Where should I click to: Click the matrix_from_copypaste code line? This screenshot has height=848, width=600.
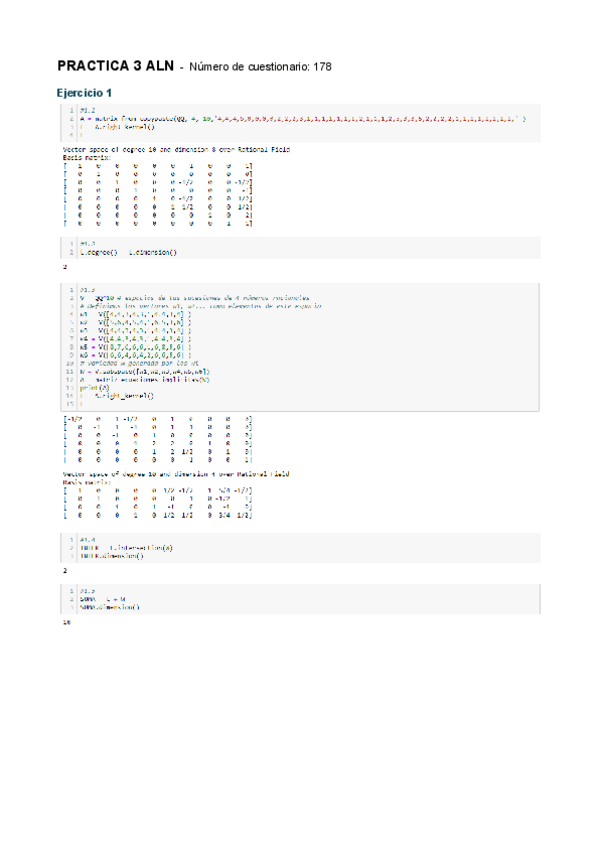pos(302,118)
